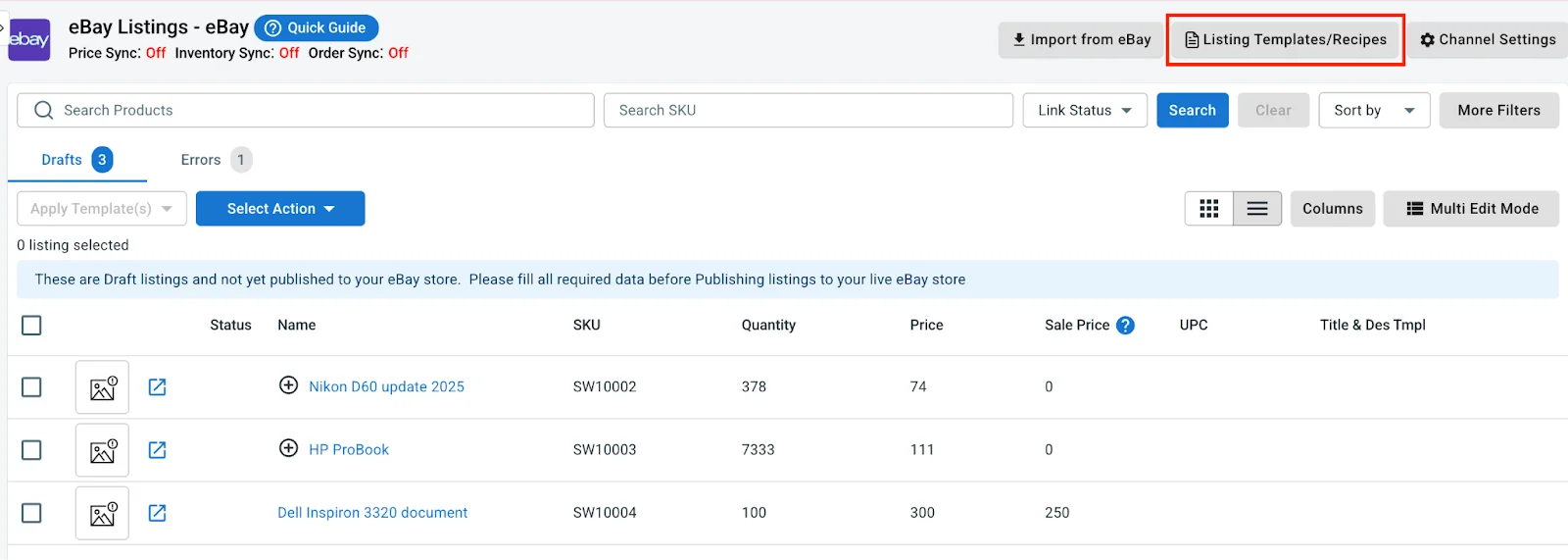Viewport: 1568px width, 560px height.
Task: Switch to list view icon
Action: pyautogui.click(x=1257, y=208)
